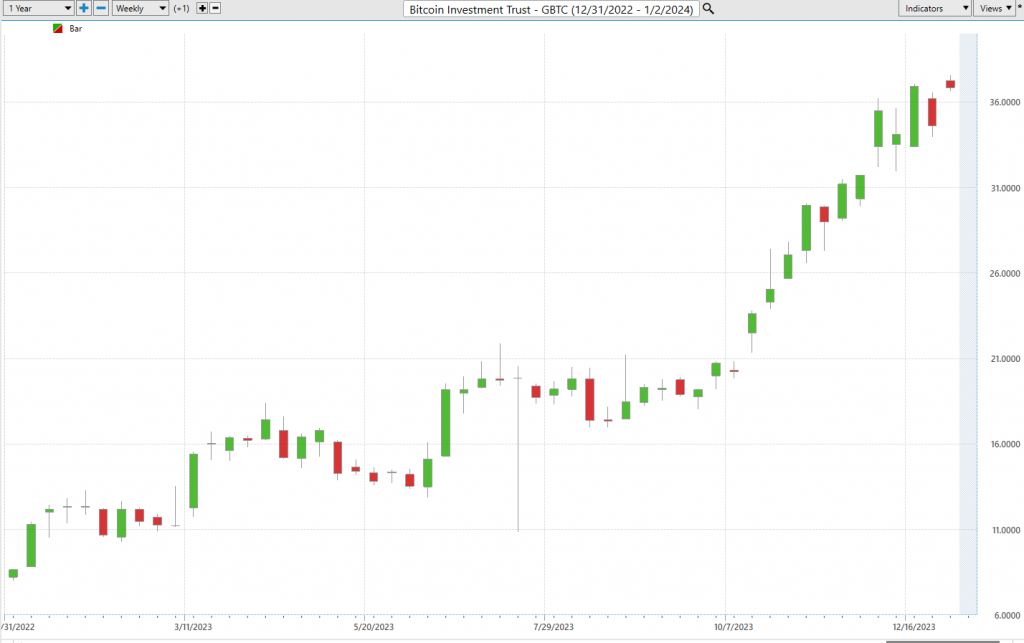Click the 7/29/2023 date axis label
Screen dimensions: 1024x643
point(553,627)
